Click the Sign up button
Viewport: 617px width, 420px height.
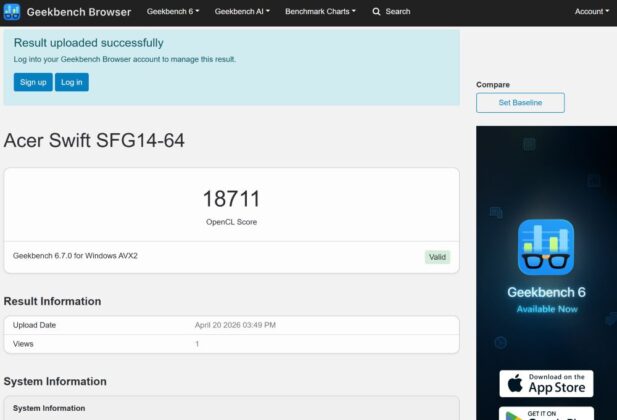click(33, 82)
